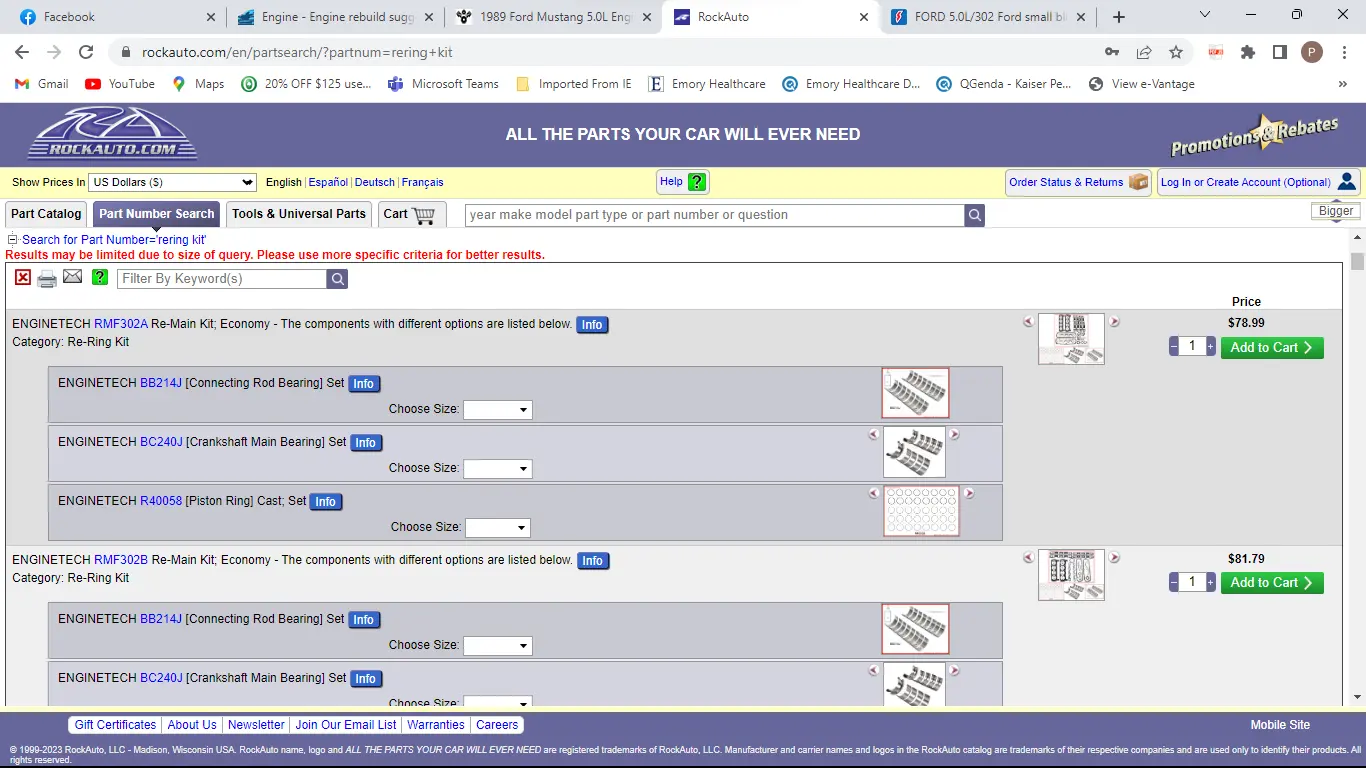
Task: Increase quantity for RMF302B kit
Action: tap(1211, 582)
